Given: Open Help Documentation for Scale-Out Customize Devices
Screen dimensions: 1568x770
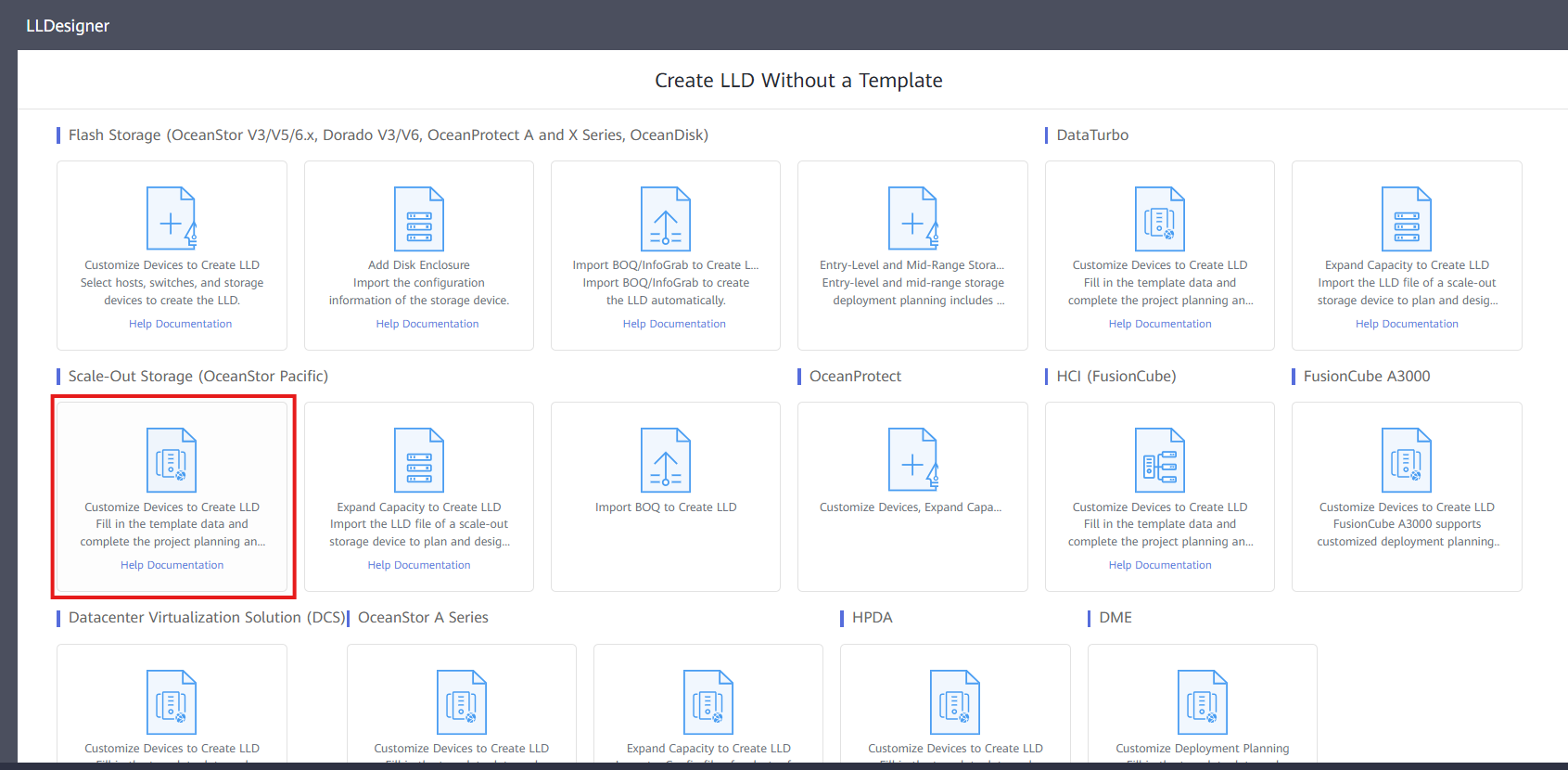Looking at the screenshot, I should click(x=172, y=565).
